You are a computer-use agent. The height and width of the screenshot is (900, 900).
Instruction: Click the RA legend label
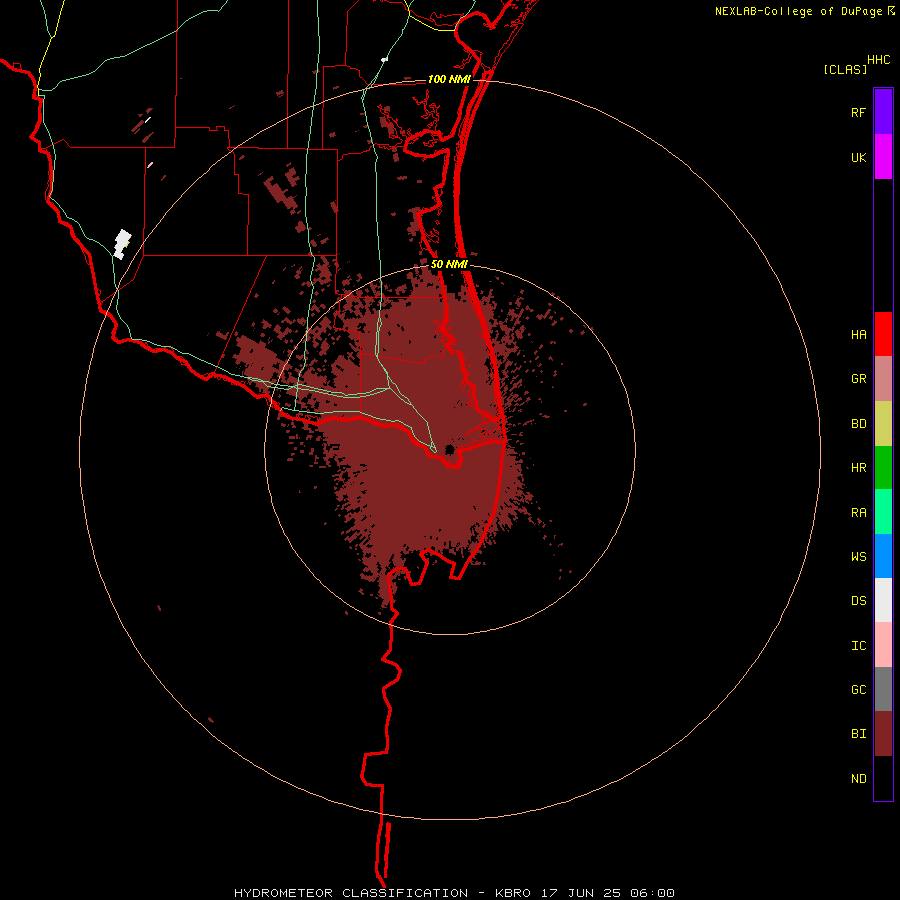(858, 513)
